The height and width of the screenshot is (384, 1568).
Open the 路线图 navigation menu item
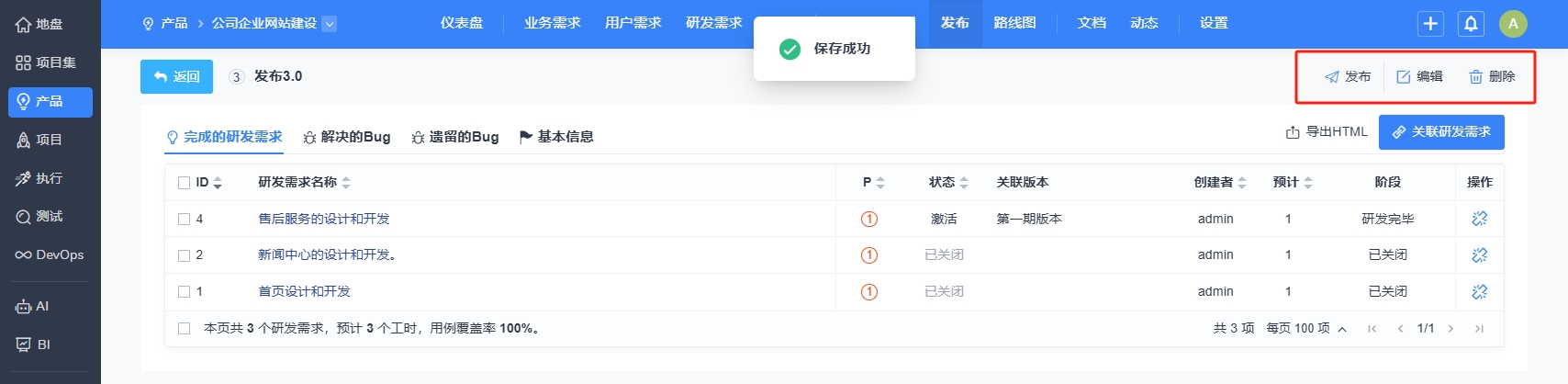tap(1014, 23)
